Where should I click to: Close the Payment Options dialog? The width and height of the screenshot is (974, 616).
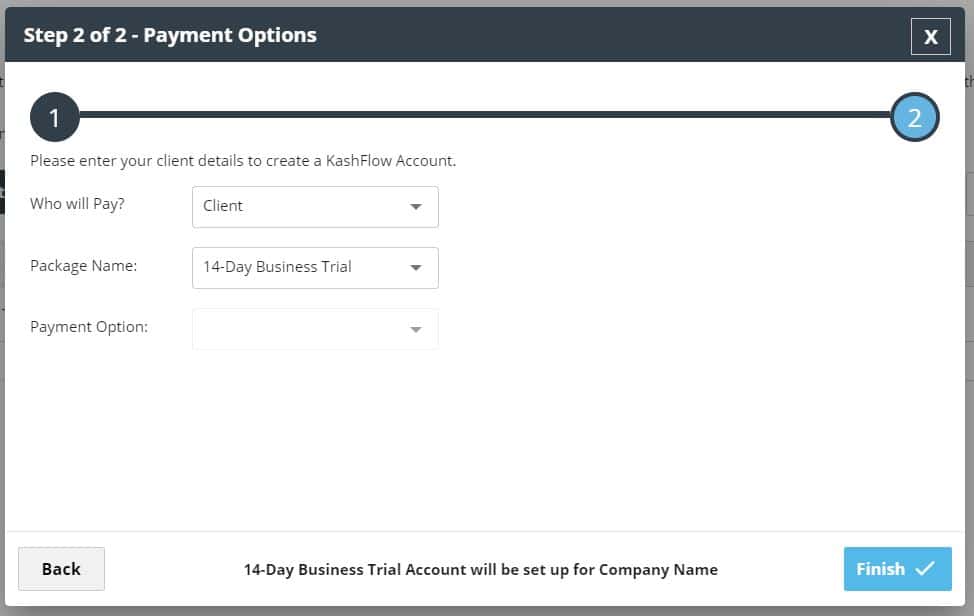point(930,37)
